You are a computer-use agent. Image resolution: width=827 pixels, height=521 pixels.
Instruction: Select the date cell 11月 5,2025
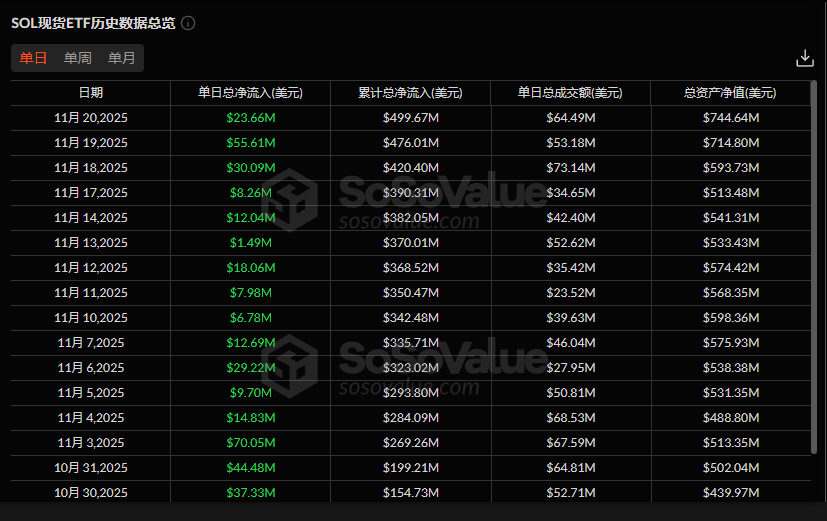[91, 393]
